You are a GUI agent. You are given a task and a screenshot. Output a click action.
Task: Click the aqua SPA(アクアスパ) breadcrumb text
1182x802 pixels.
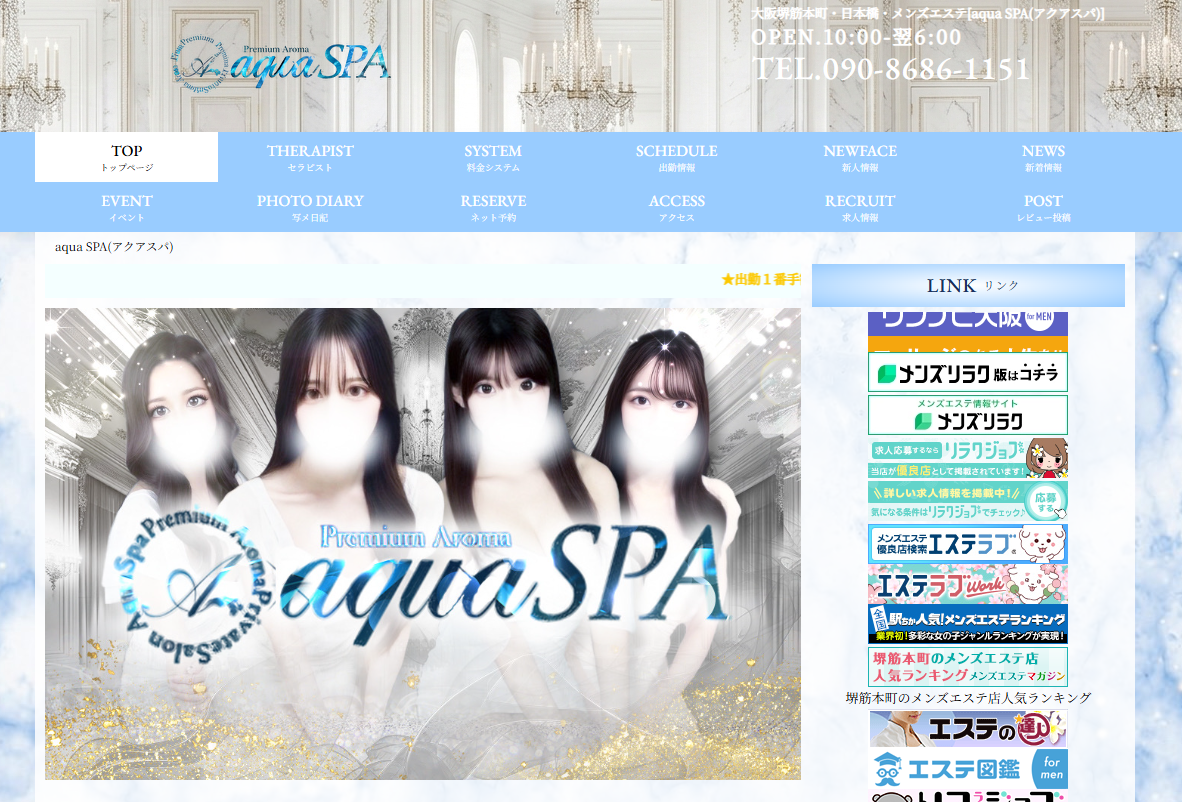click(x=114, y=246)
